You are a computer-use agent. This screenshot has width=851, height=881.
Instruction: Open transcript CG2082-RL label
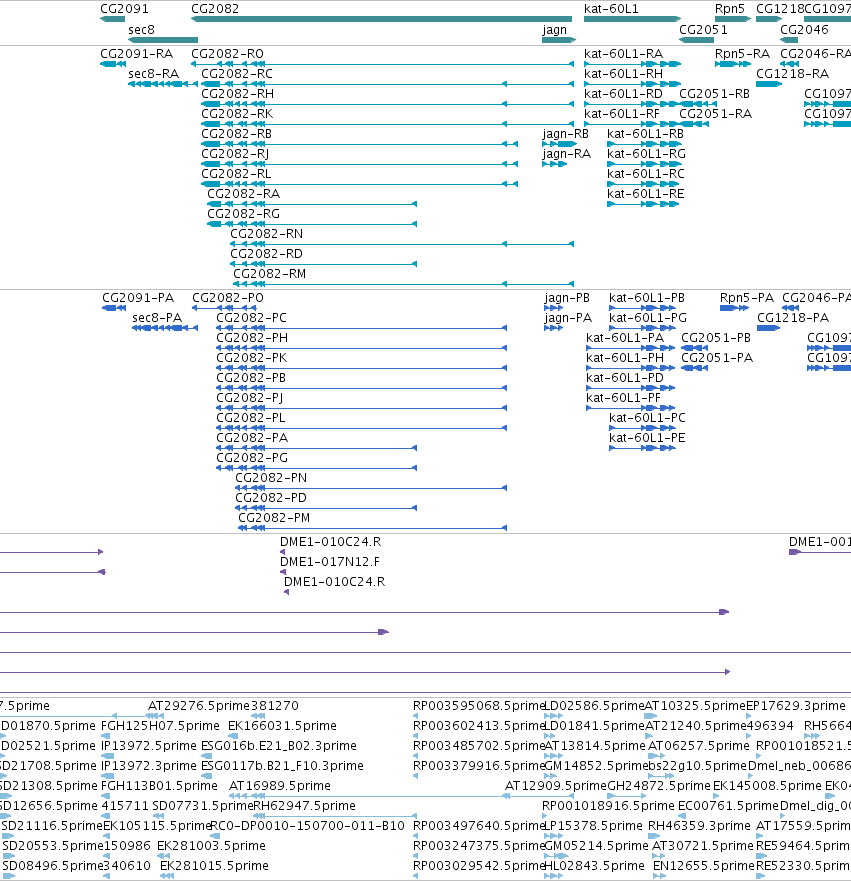click(x=236, y=174)
